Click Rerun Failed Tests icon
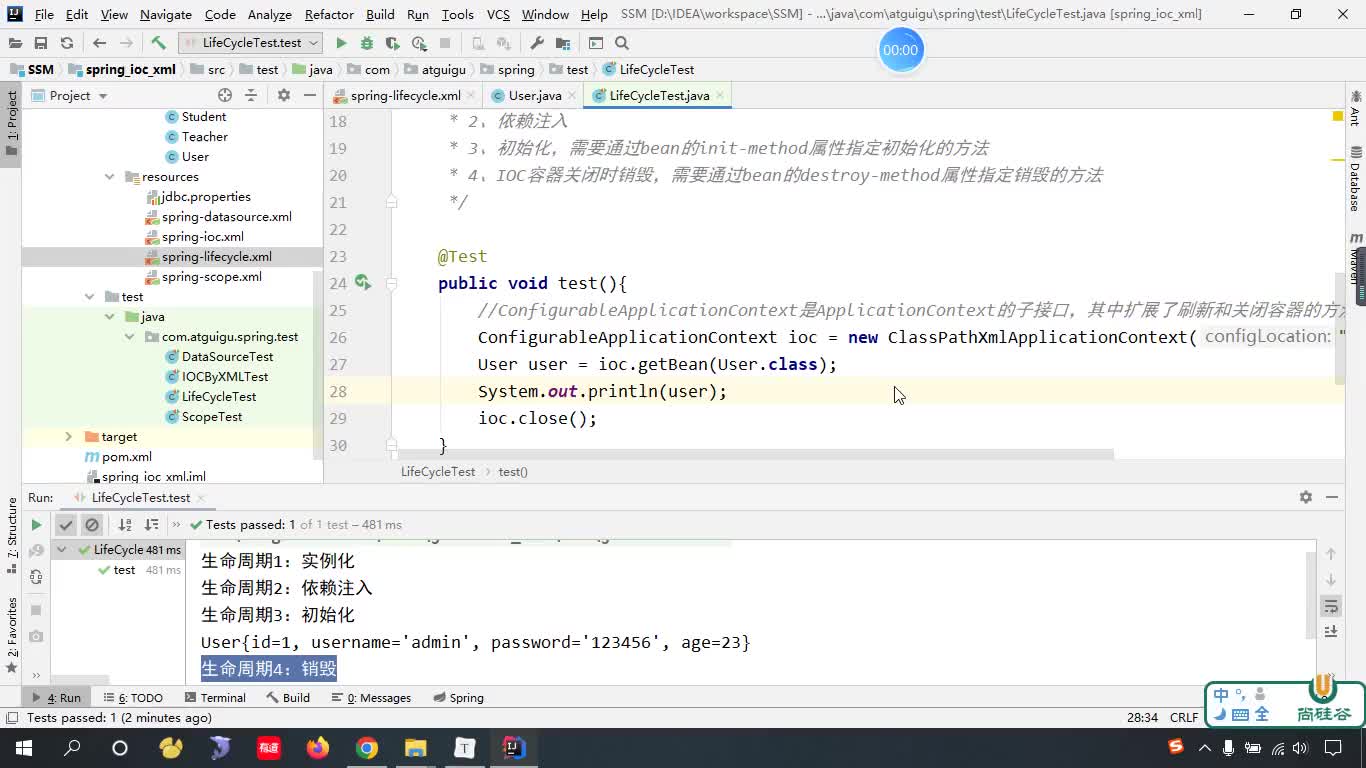 [36, 551]
